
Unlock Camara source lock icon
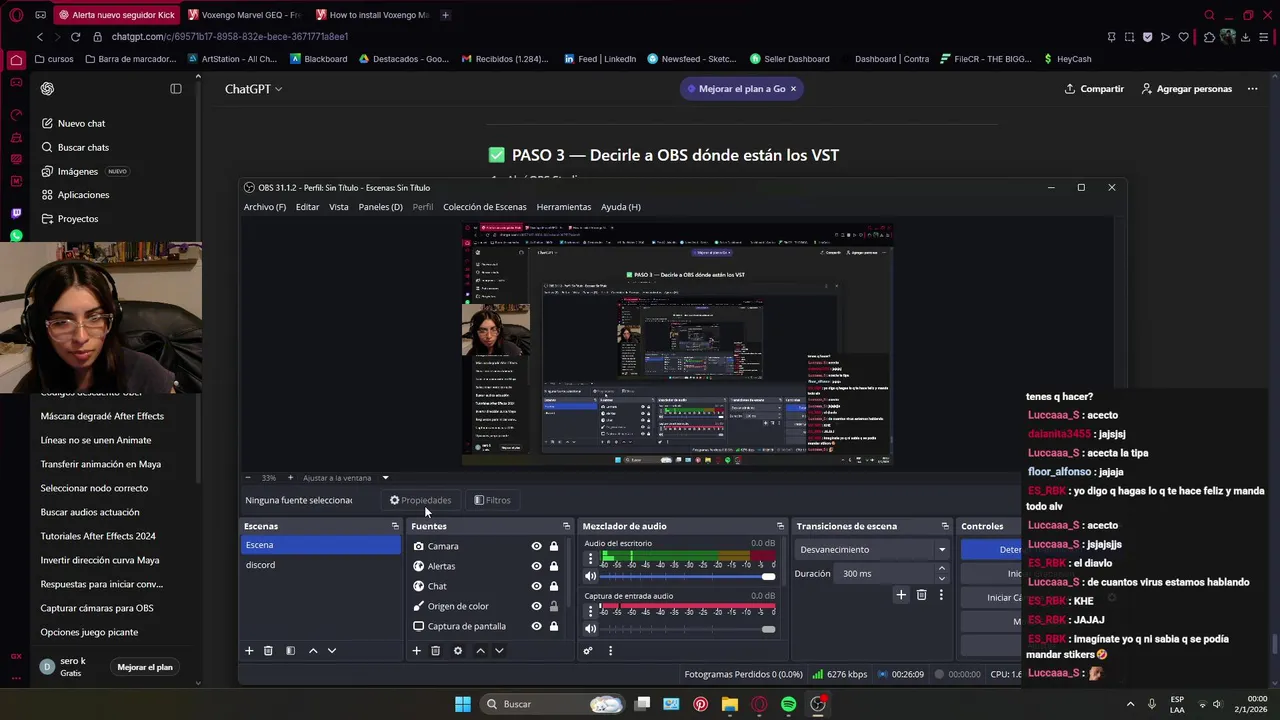554,546
